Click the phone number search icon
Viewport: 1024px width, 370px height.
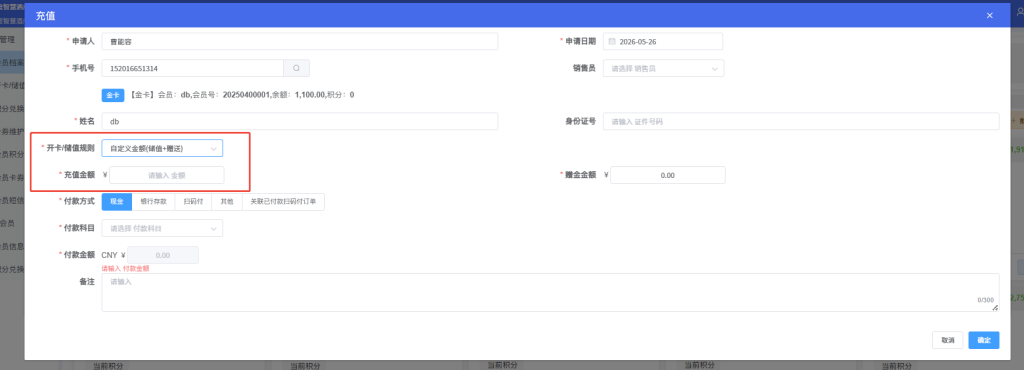(x=296, y=68)
